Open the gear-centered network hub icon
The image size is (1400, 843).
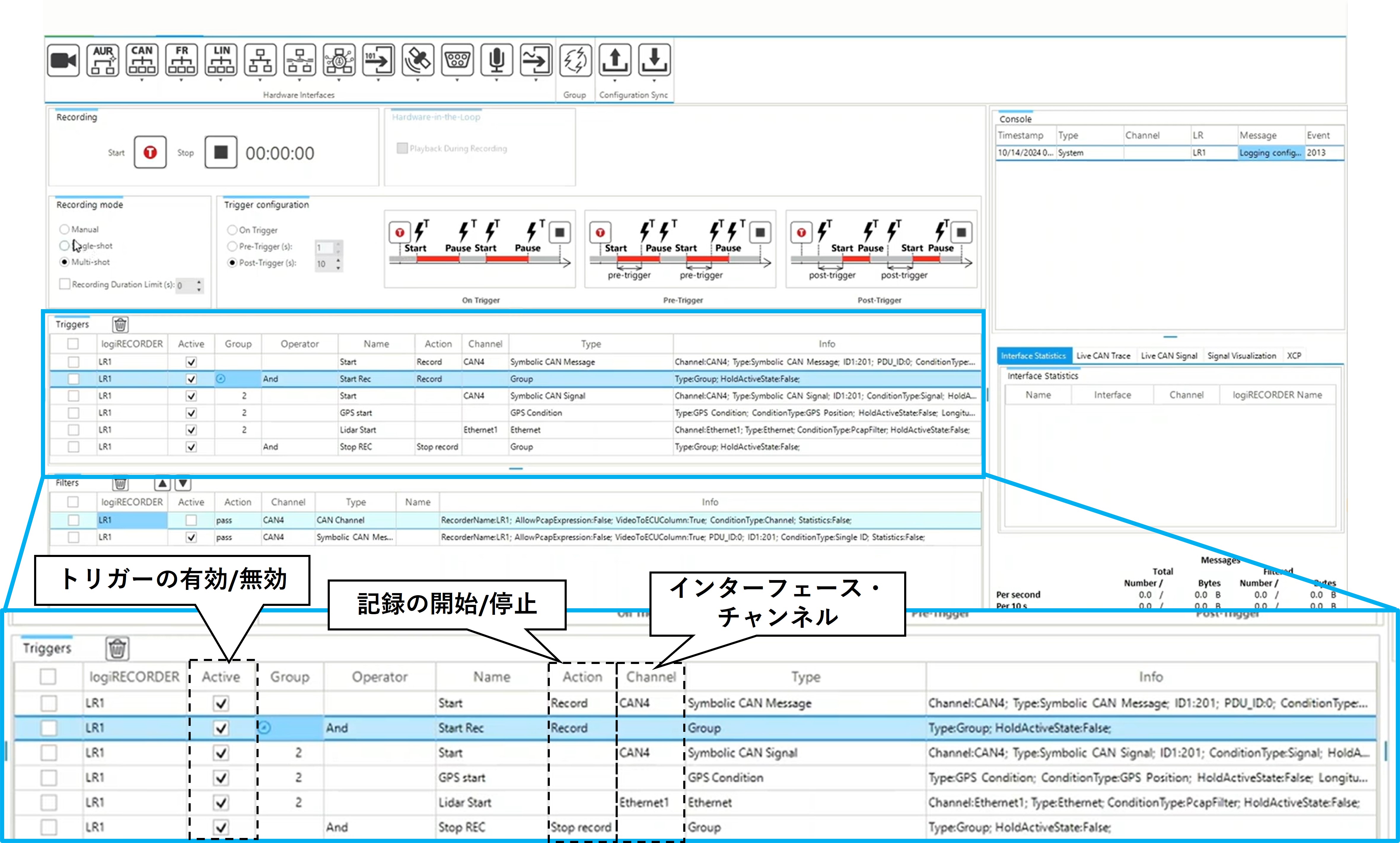[339, 60]
